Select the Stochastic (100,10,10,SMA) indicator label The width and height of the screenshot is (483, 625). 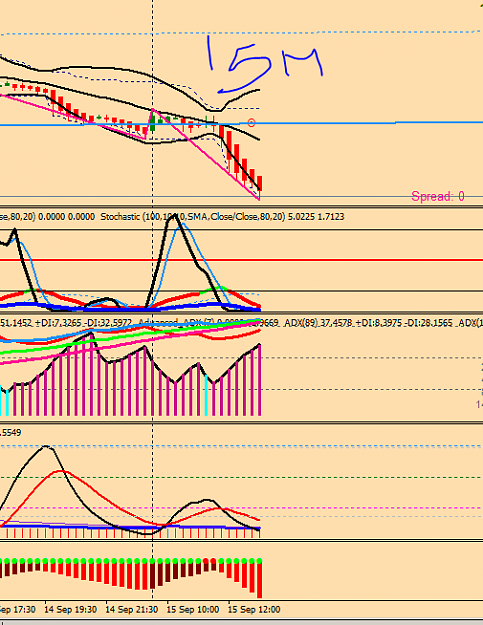click(222, 217)
